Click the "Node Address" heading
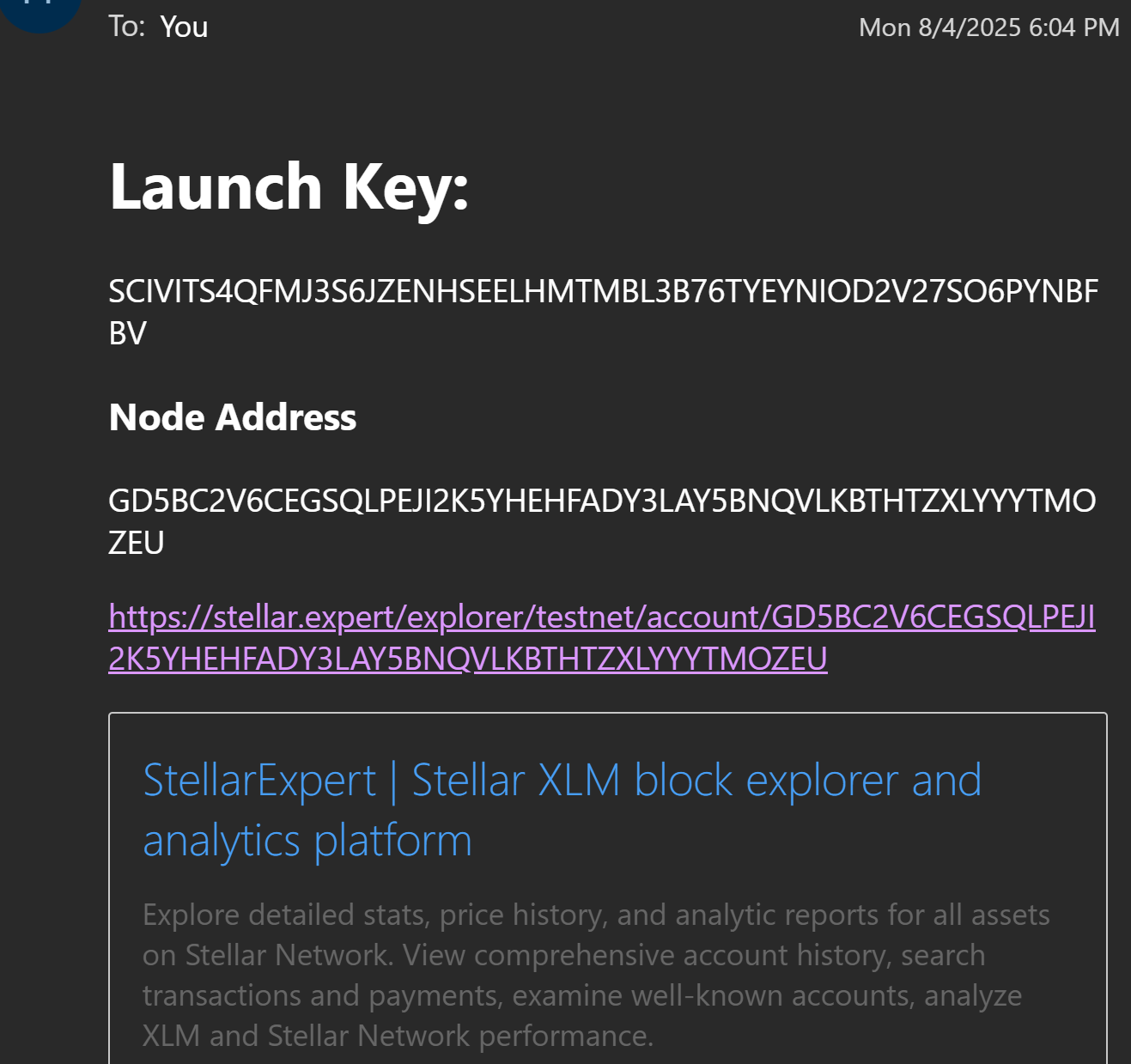This screenshot has height=1064, width=1131. (233, 417)
